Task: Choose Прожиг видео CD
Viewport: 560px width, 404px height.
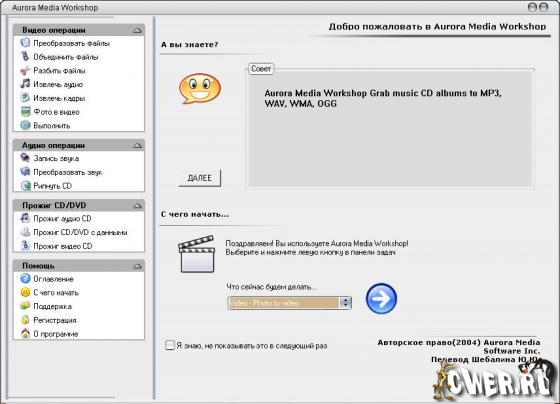Action: tap(62, 246)
